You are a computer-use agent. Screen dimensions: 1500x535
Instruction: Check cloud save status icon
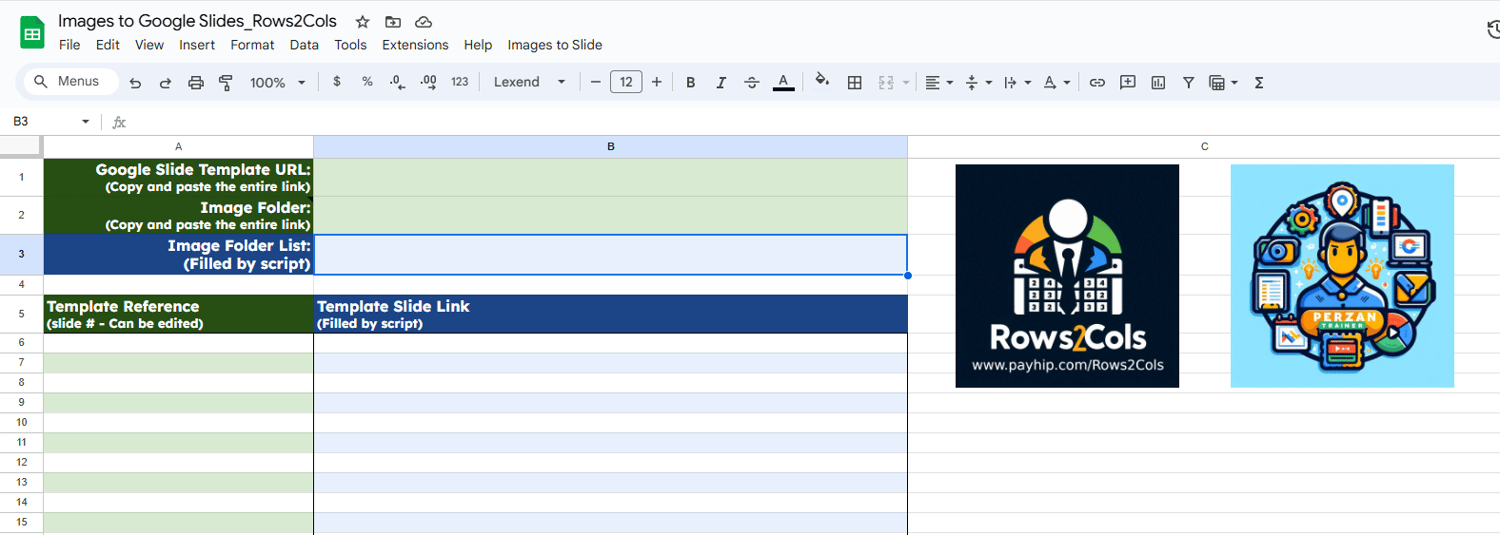(x=423, y=21)
